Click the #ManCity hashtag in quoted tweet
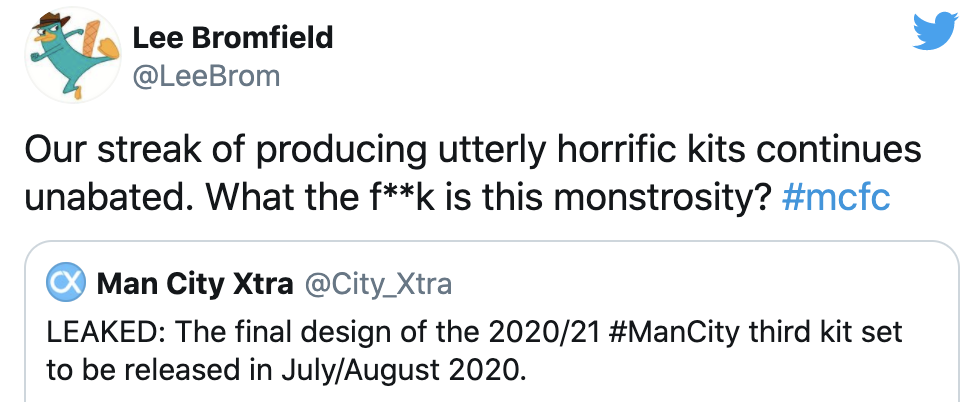 [675, 332]
